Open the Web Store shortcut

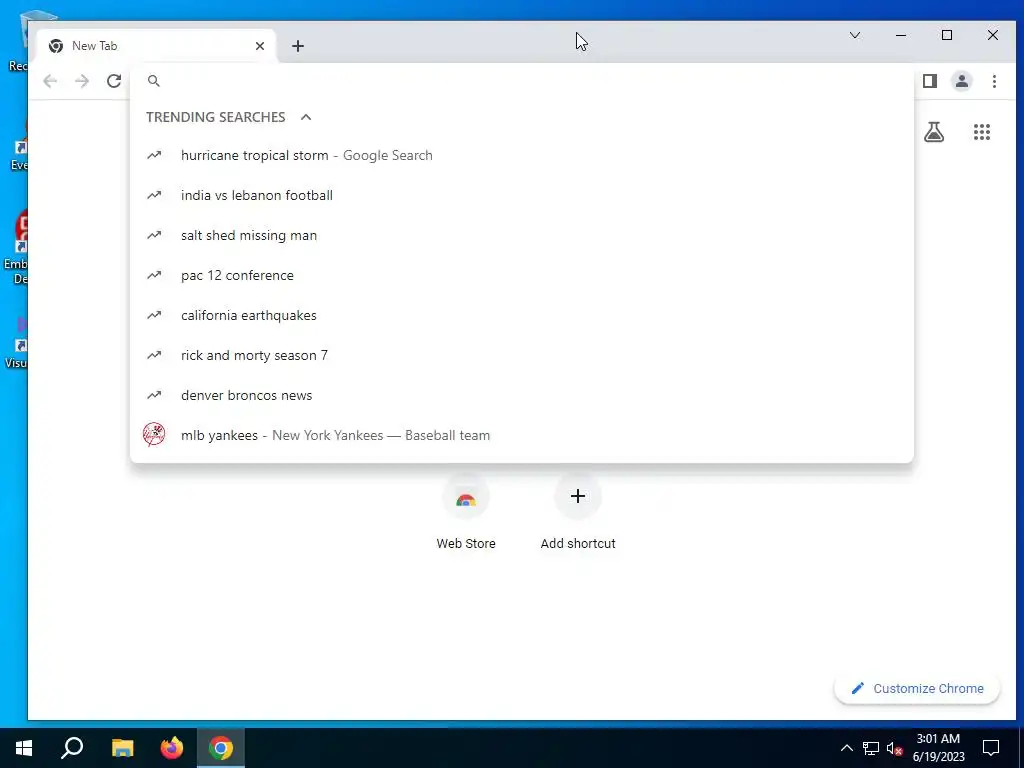click(x=466, y=514)
